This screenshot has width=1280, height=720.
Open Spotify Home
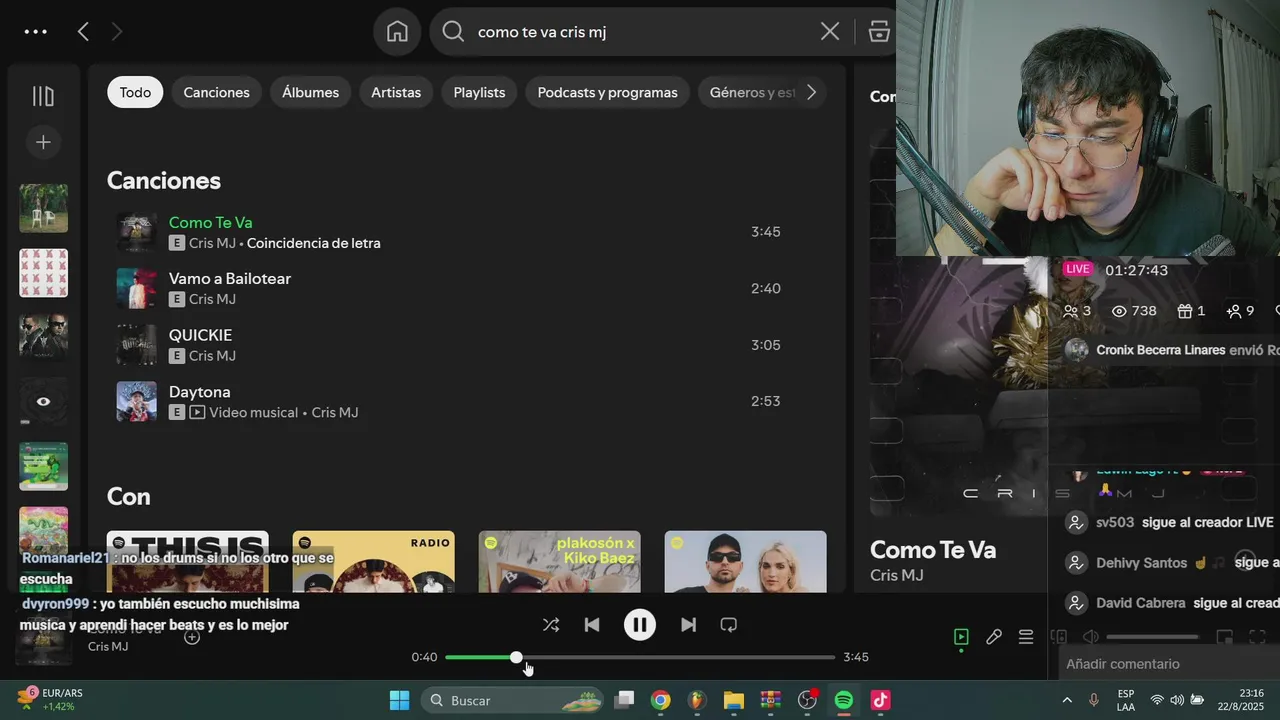(x=397, y=32)
